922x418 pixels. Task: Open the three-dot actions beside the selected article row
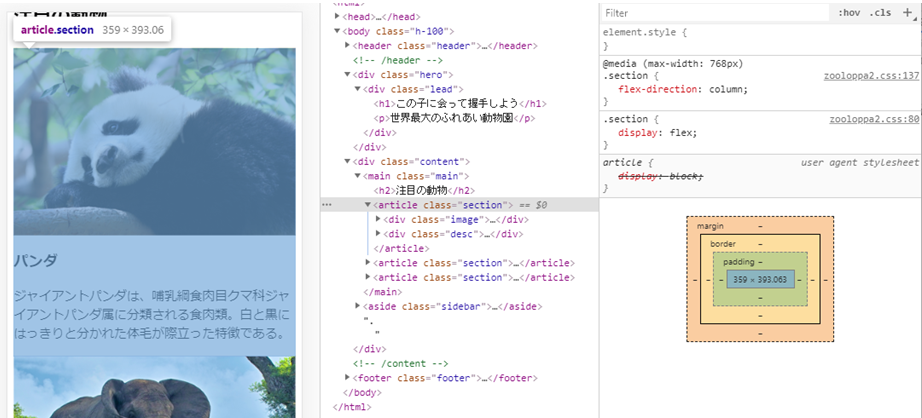(x=327, y=205)
